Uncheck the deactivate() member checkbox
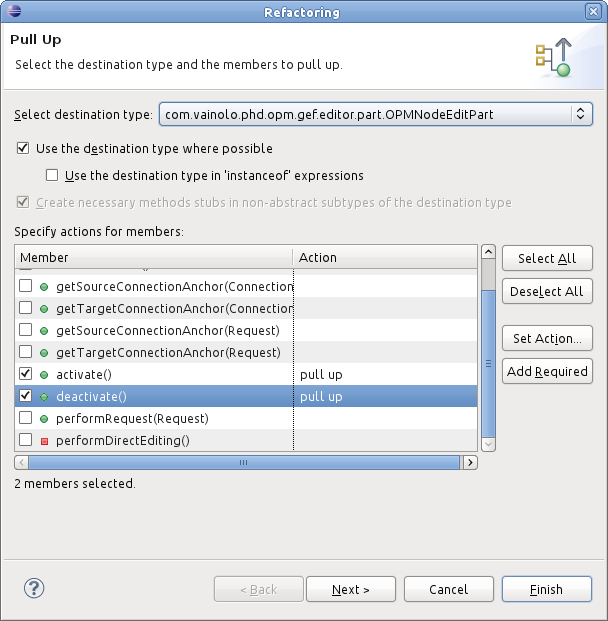The width and height of the screenshot is (608, 621). point(25,396)
